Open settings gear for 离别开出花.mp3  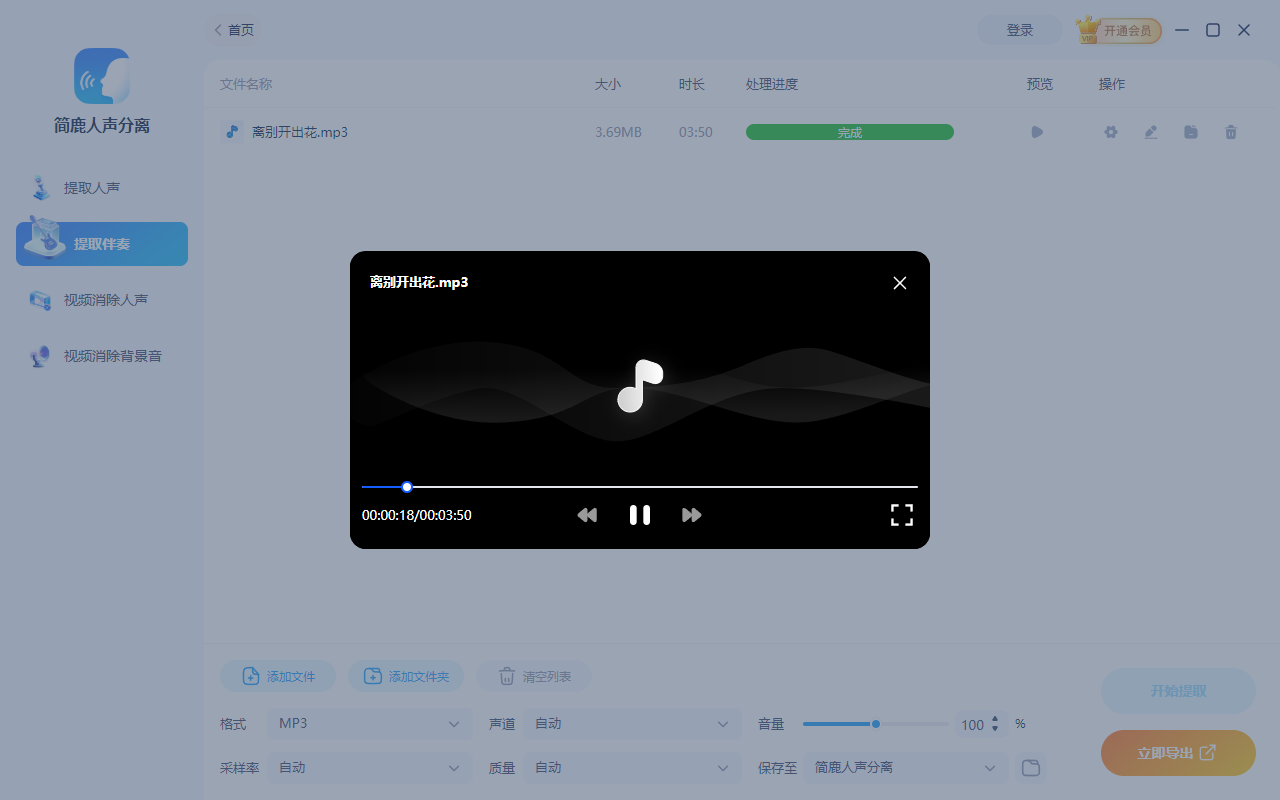(x=1110, y=131)
